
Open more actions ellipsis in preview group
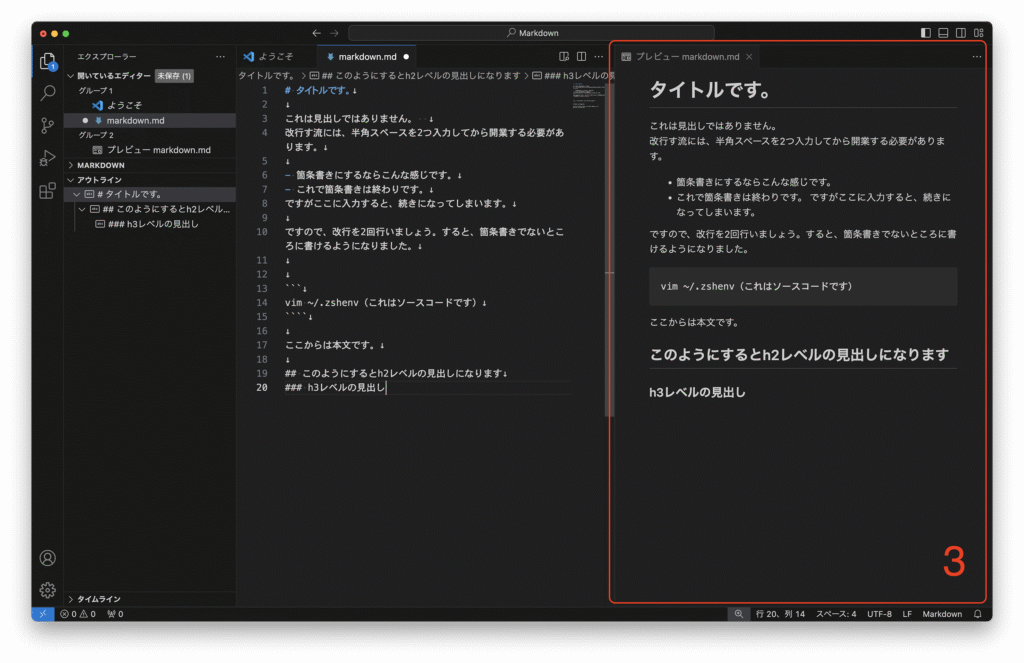[976, 57]
